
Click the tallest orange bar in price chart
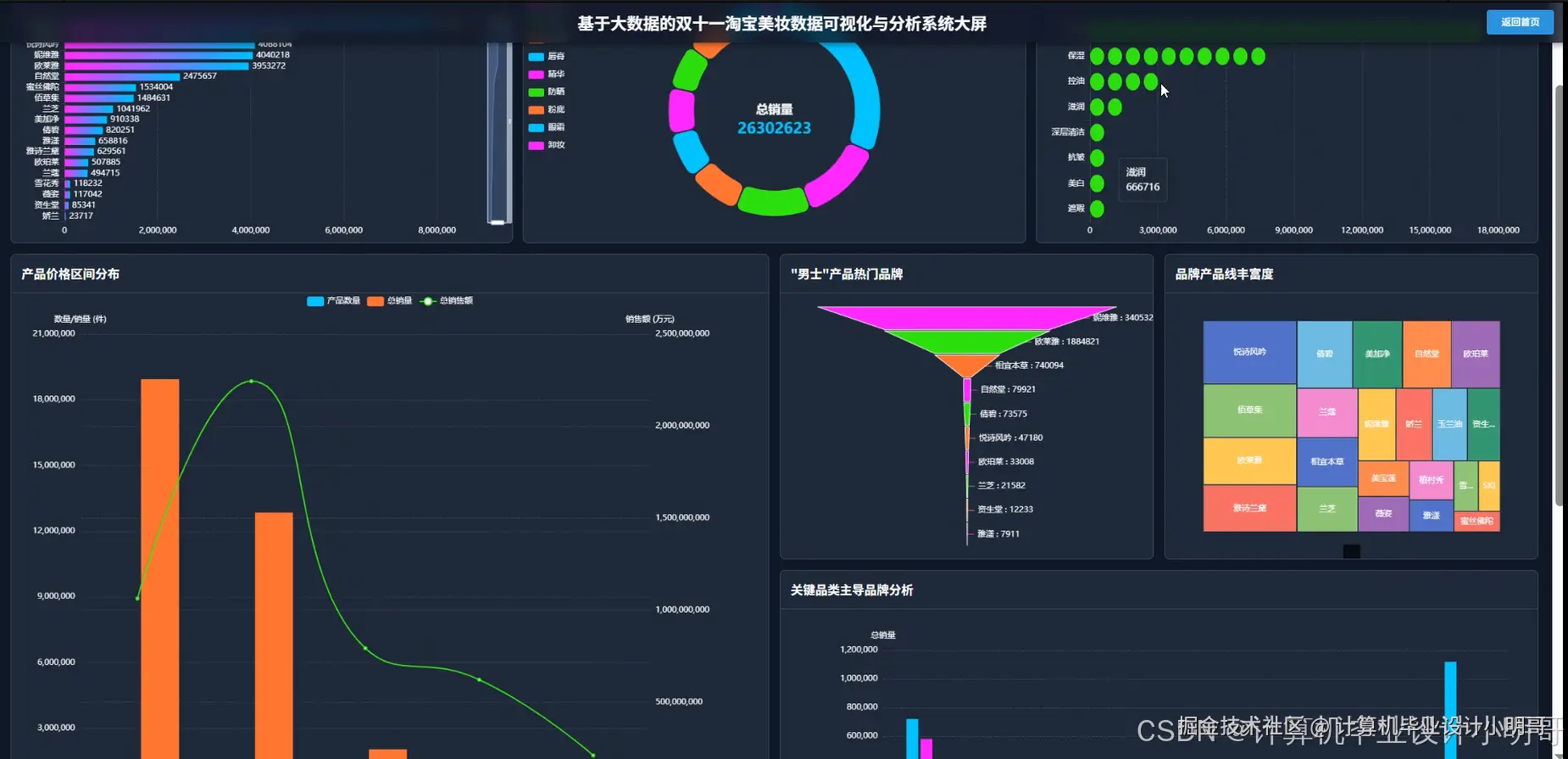tap(159, 569)
